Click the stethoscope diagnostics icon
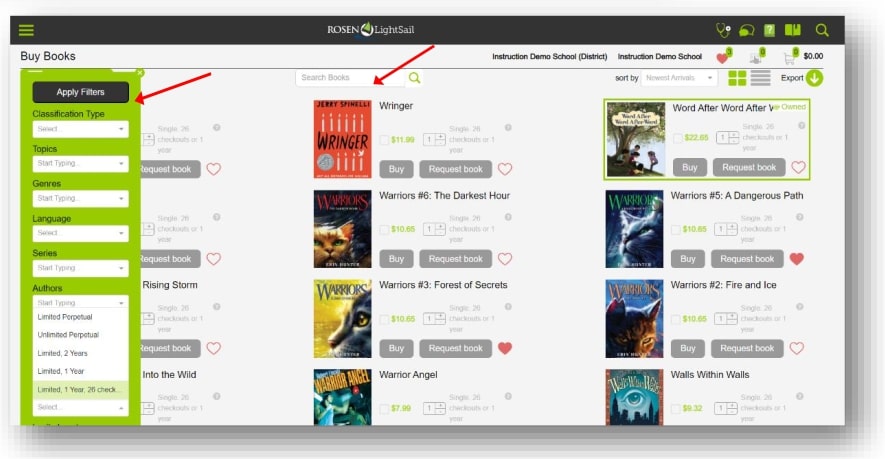The height and width of the screenshot is (459, 885). point(722,30)
